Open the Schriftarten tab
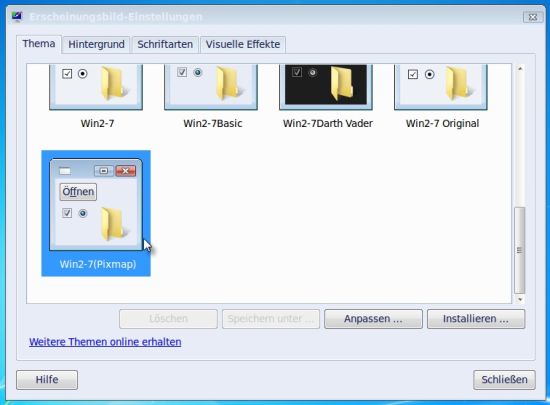This screenshot has width=550, height=405. tap(165, 45)
